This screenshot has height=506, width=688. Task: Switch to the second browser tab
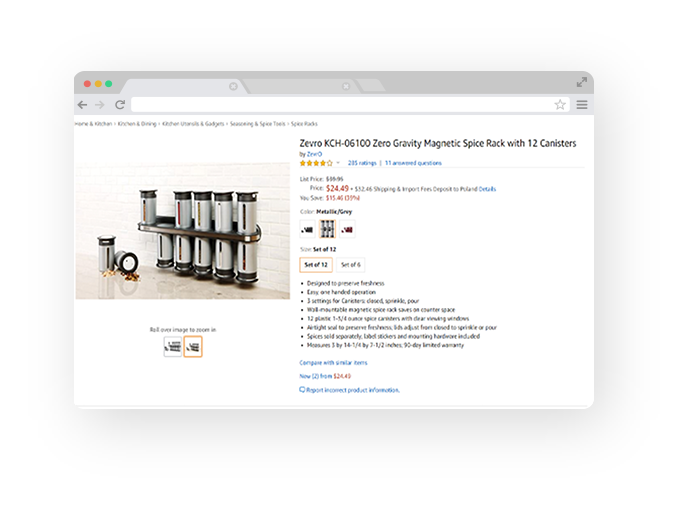(298, 86)
